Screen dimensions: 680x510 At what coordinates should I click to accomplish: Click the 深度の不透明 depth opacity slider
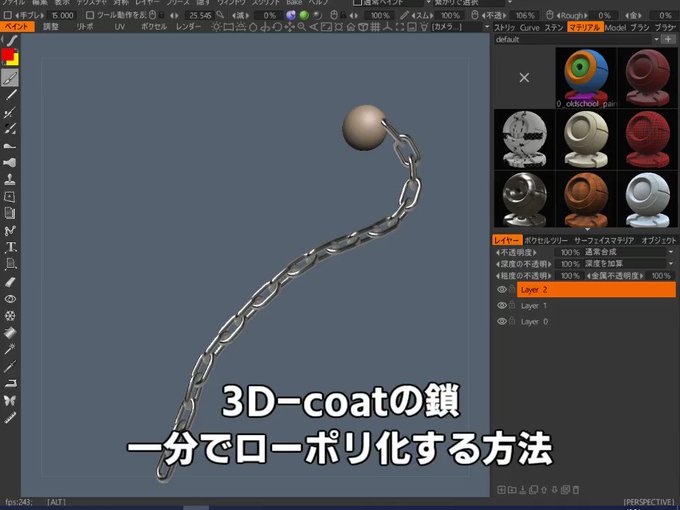tap(524, 264)
